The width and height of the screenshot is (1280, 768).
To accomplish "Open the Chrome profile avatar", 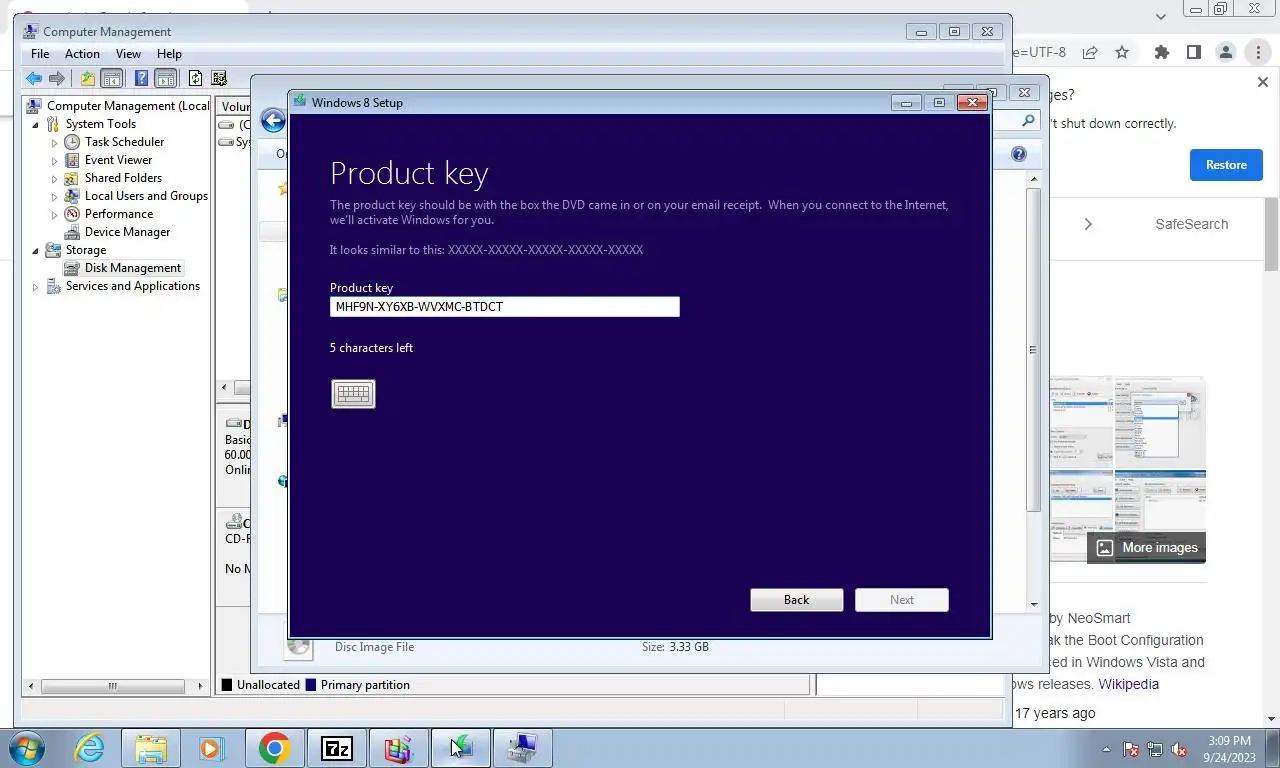I will click(x=1226, y=52).
